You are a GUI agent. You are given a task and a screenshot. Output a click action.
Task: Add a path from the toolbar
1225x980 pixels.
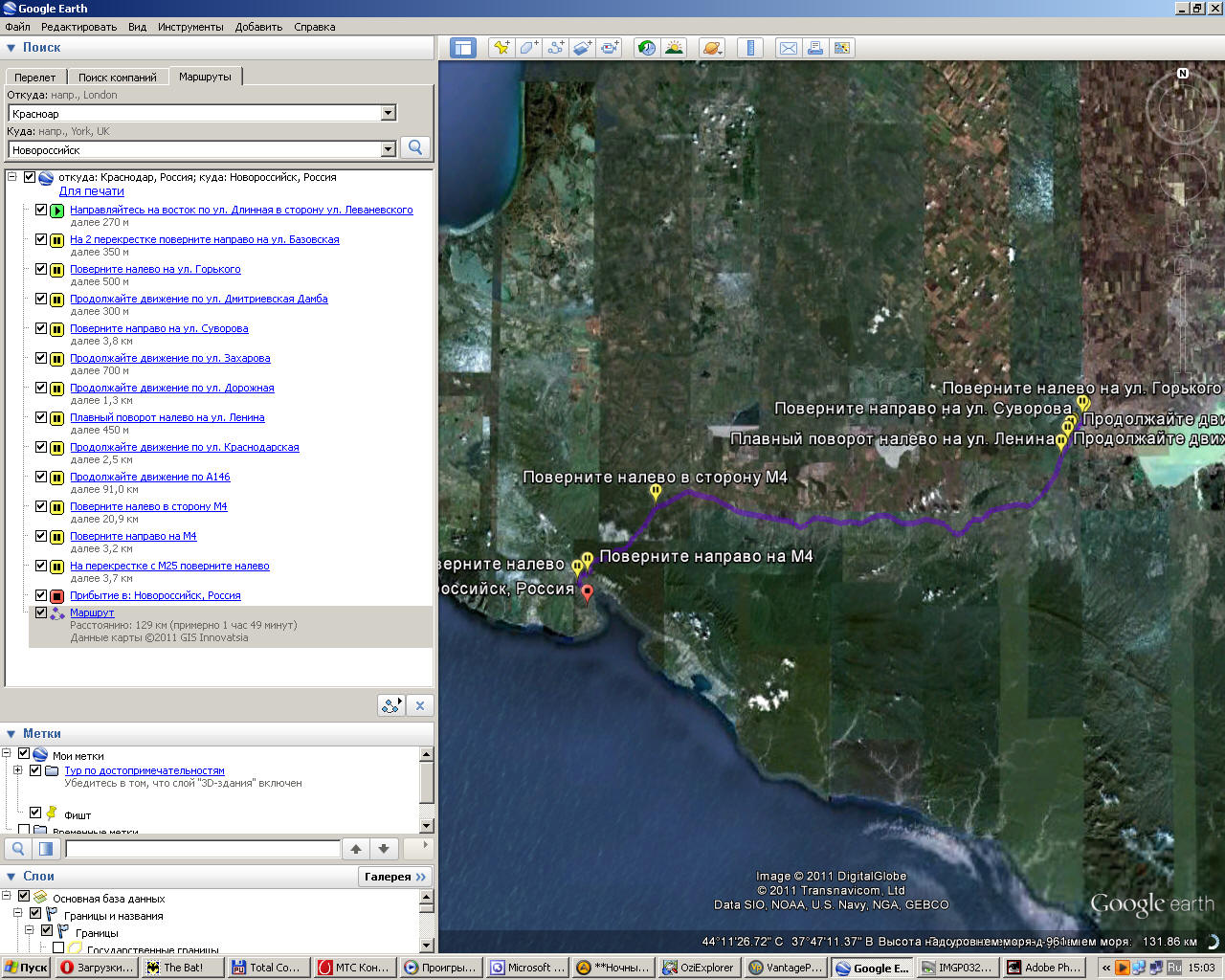555,48
